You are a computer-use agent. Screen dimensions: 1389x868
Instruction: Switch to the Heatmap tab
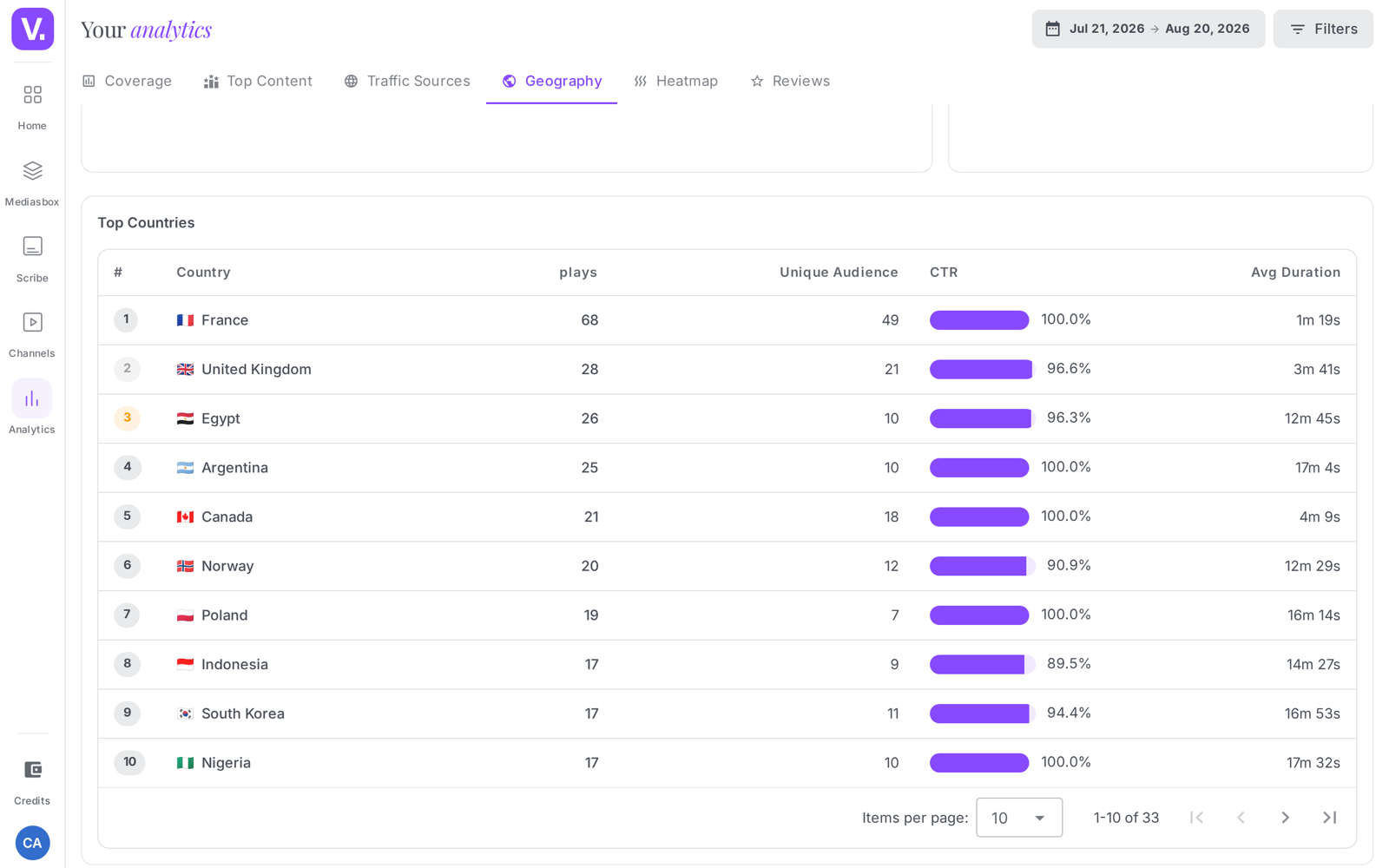pyautogui.click(x=675, y=81)
